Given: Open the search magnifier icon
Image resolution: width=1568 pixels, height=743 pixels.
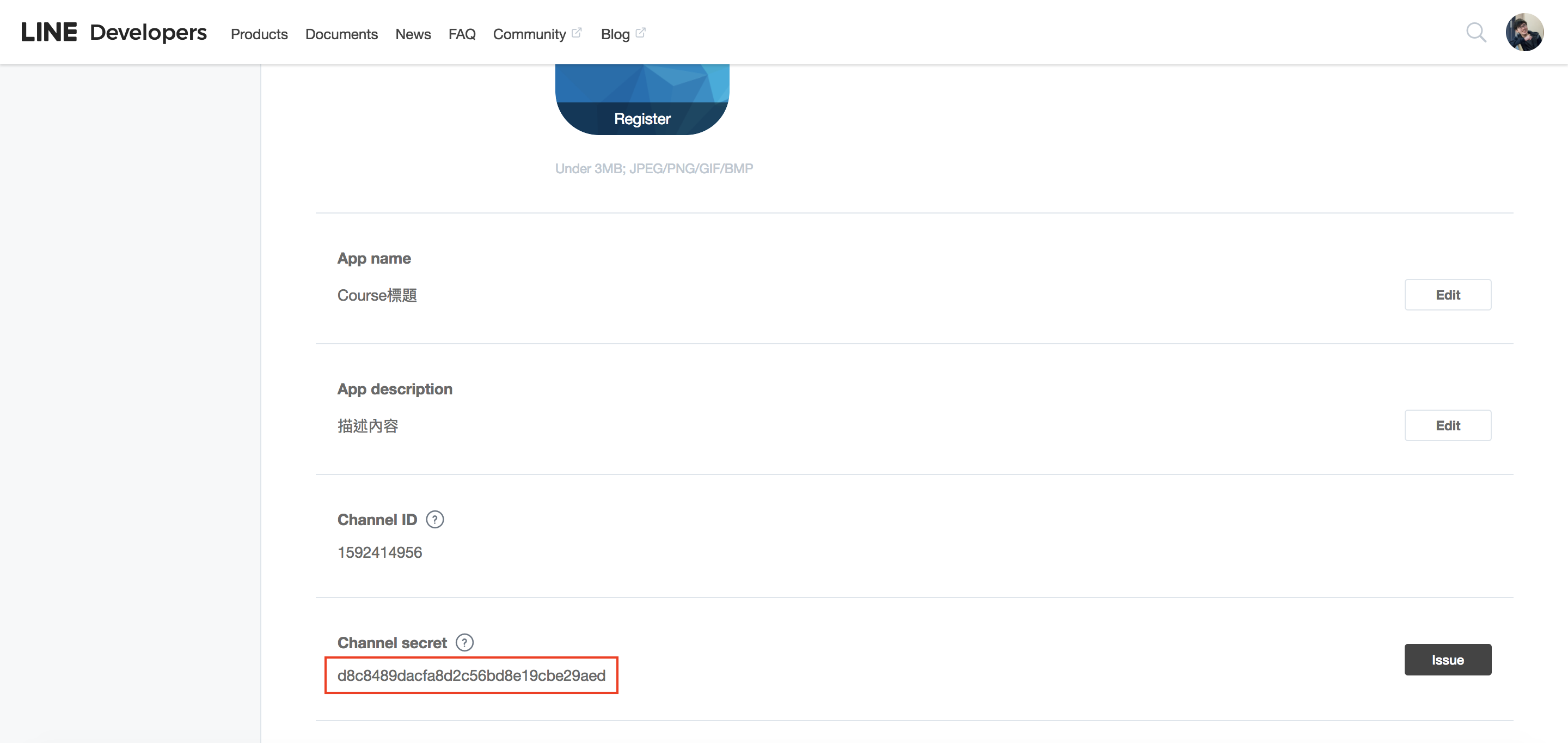Looking at the screenshot, I should click(1476, 32).
